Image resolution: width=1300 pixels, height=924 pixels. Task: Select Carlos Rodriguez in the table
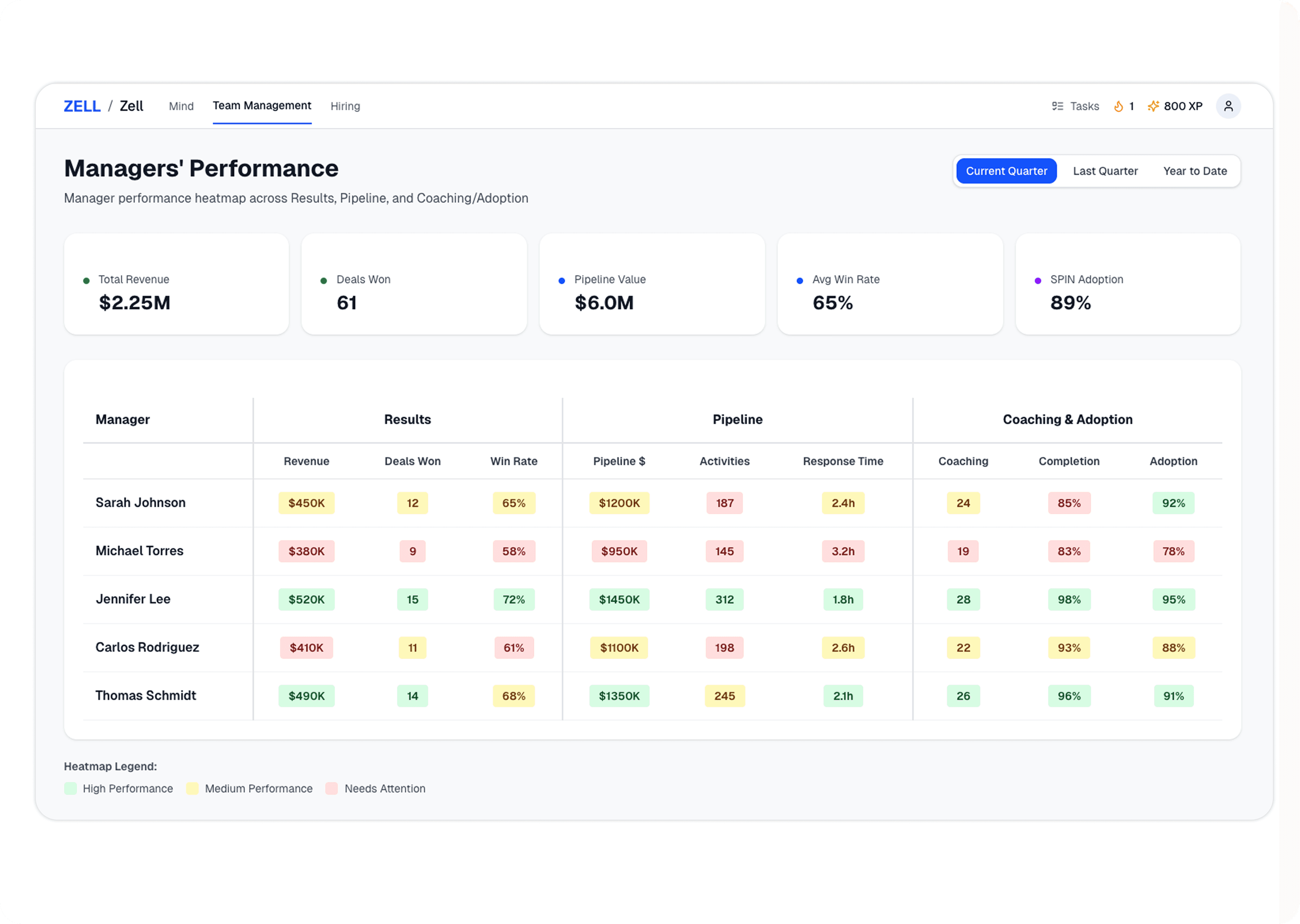(147, 648)
